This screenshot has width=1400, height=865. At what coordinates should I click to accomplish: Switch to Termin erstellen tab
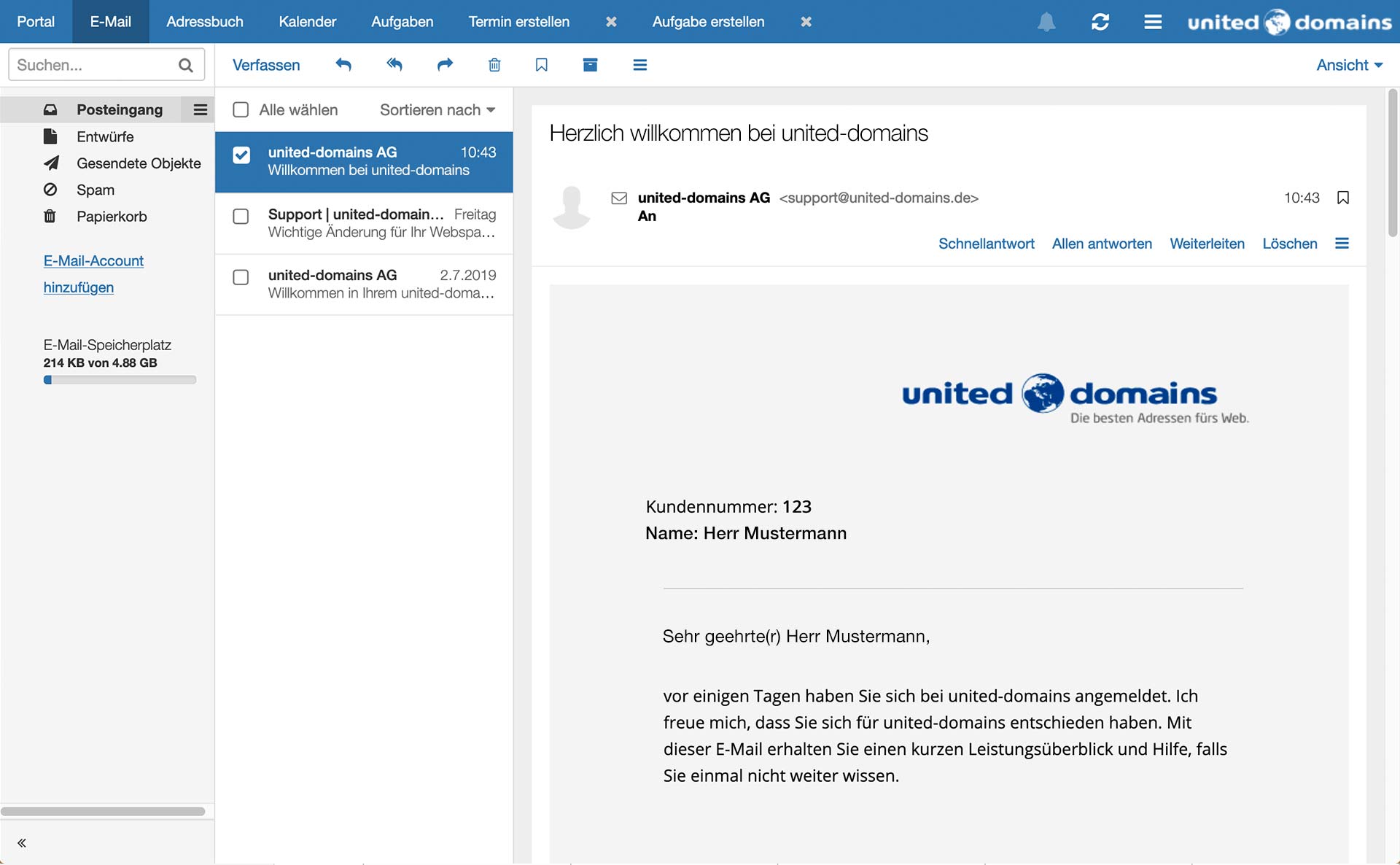(519, 22)
